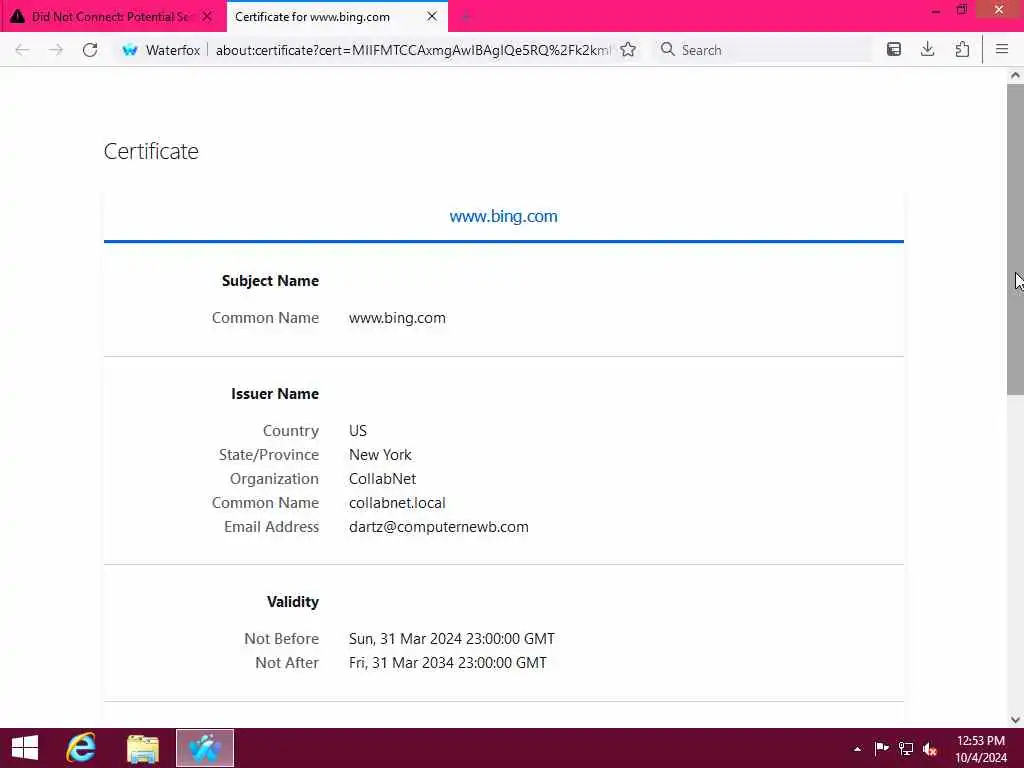This screenshot has height=768, width=1024.
Task: Click the Waterfox identity icon in address bar
Action: point(130,50)
